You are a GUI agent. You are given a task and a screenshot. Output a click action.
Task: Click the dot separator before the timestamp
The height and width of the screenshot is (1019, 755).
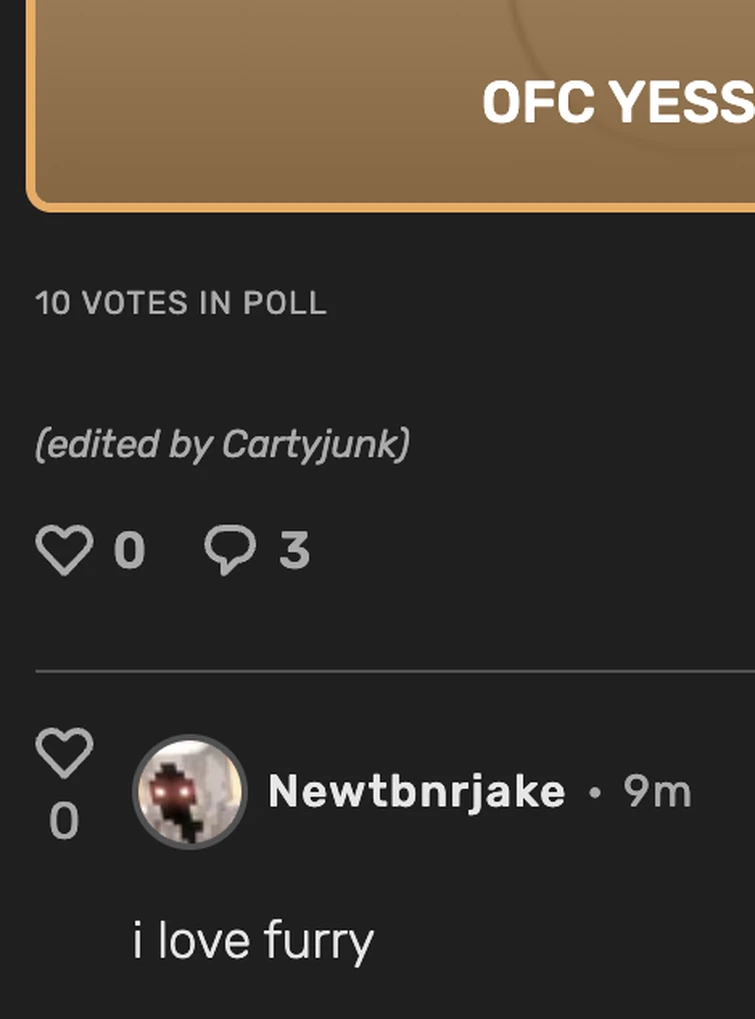(x=595, y=793)
